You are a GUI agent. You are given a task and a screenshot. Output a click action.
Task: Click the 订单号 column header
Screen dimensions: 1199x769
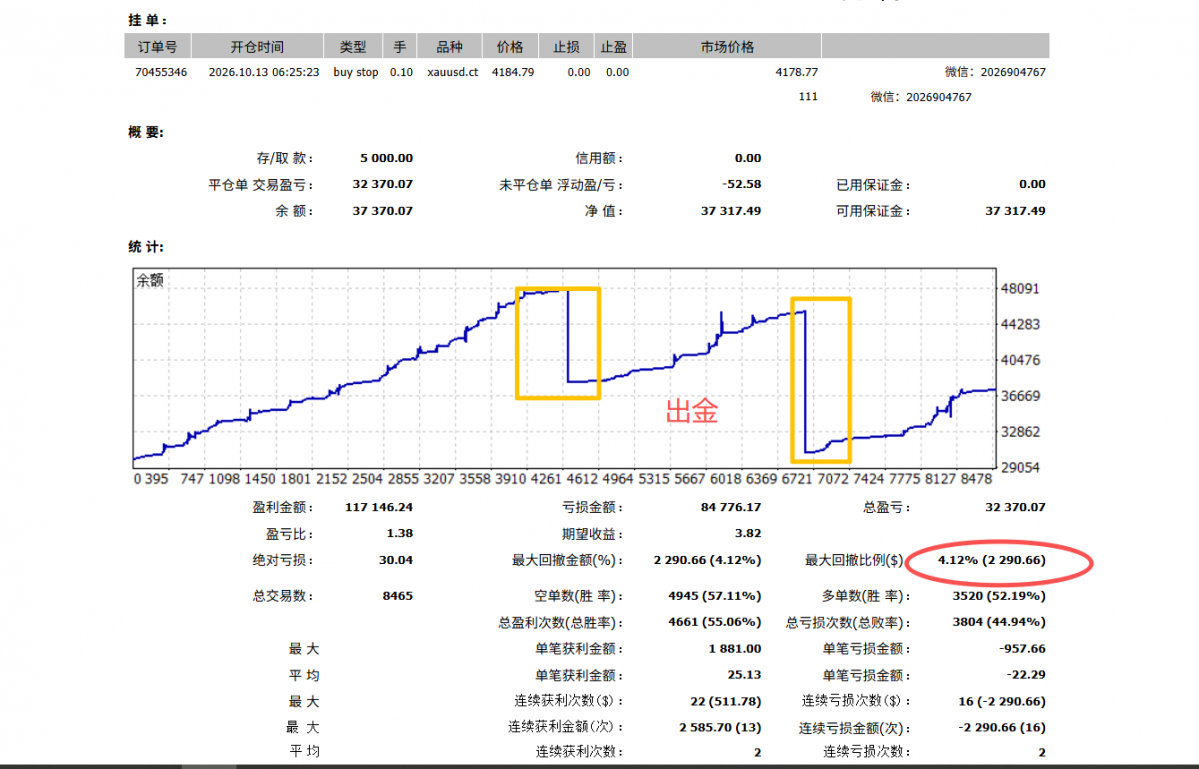(158, 47)
